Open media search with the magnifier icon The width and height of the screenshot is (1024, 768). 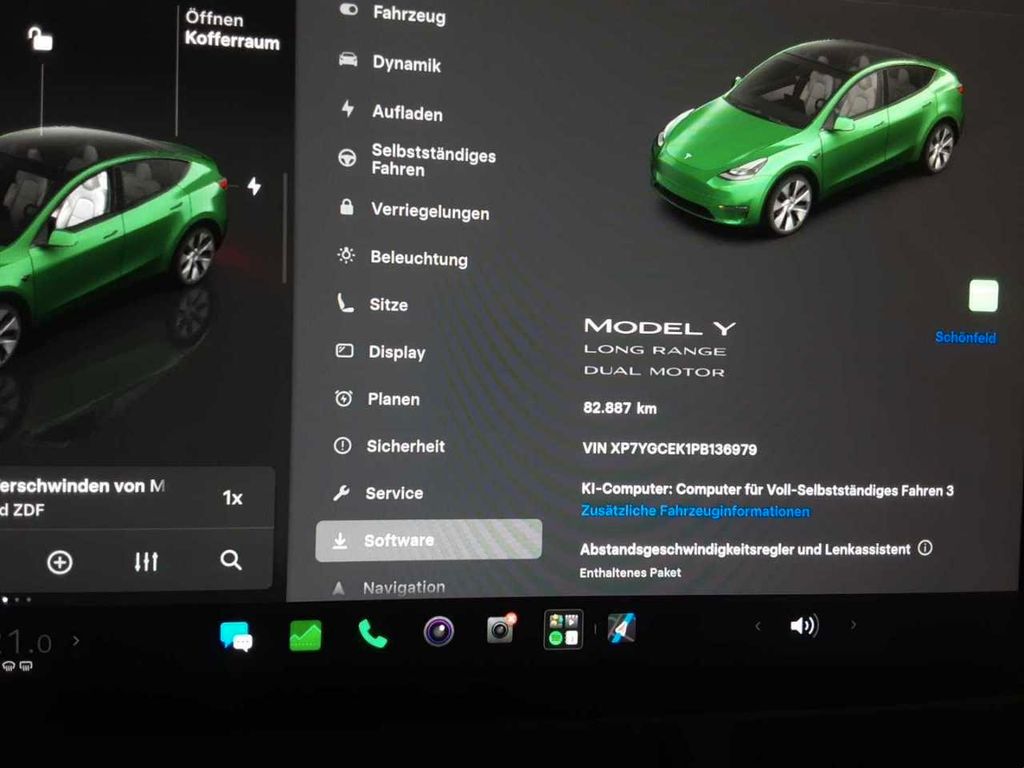coord(231,560)
